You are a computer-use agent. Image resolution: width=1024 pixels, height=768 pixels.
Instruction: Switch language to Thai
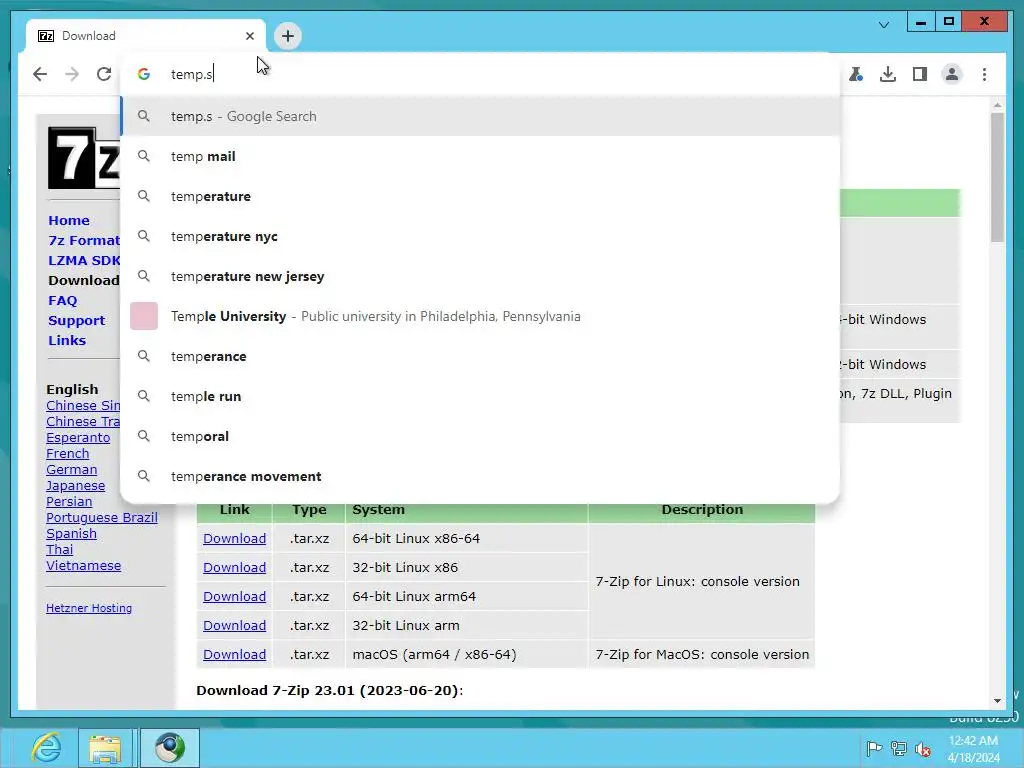(59, 550)
